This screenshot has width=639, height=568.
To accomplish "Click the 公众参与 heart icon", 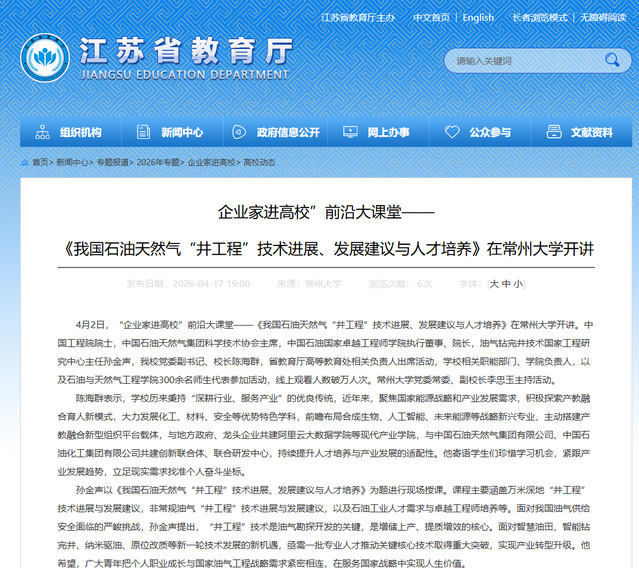I will pos(452,132).
